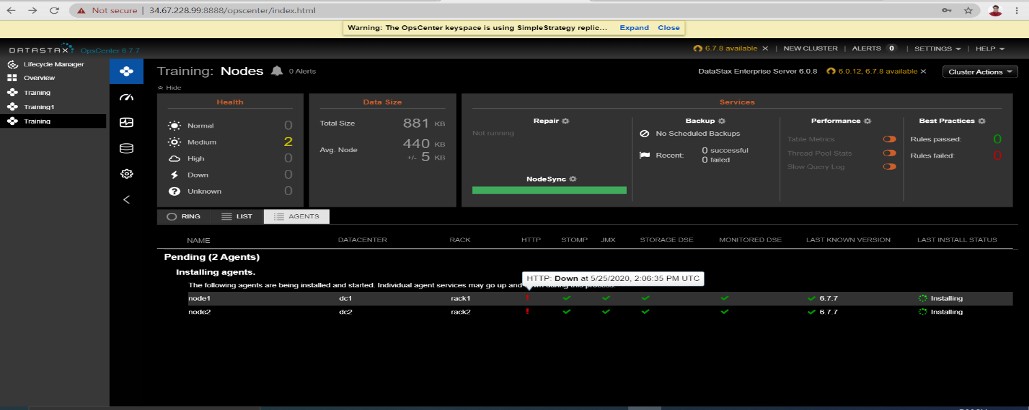Select the highlighted Training cluster in sidebar

tap(52, 121)
